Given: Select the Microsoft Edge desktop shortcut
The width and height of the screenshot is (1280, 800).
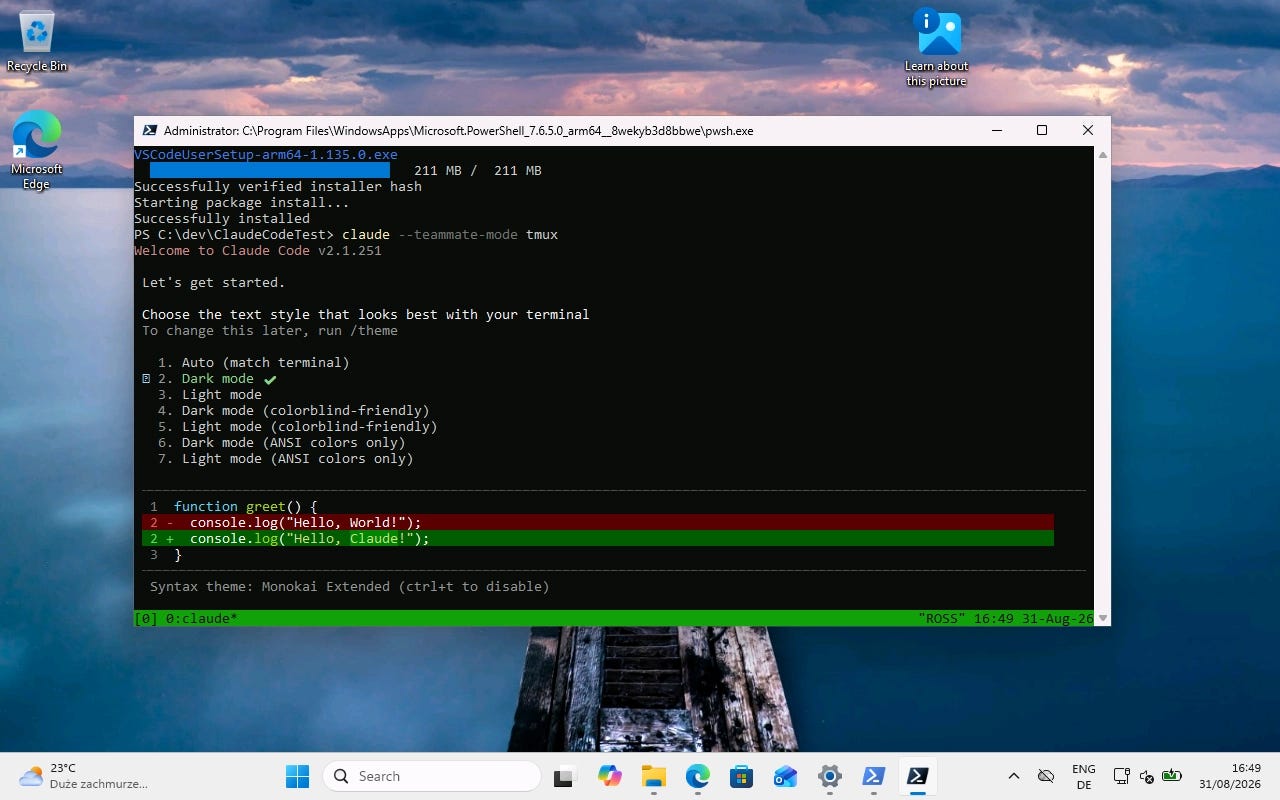Looking at the screenshot, I should tap(37, 150).
